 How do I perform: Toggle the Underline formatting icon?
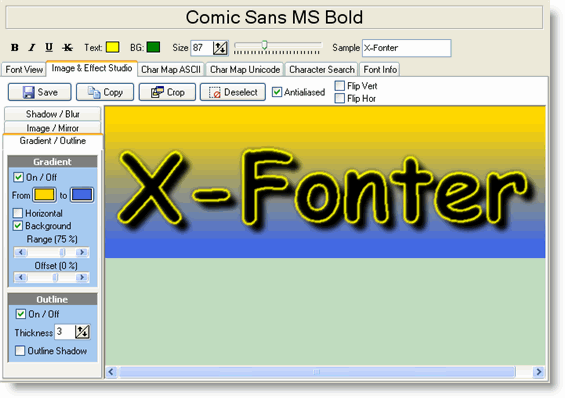49,48
